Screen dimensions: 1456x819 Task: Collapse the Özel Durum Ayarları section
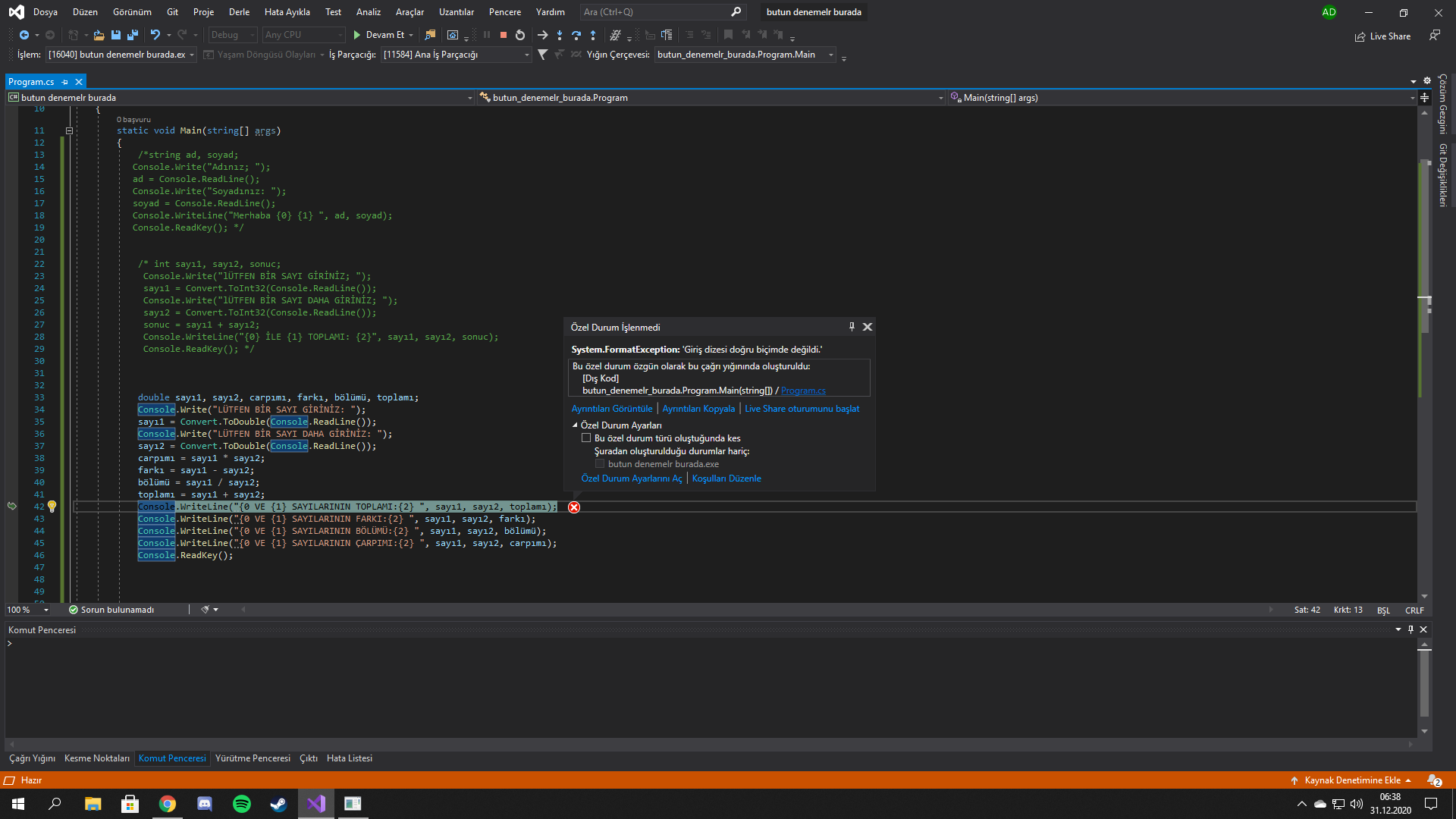pos(575,425)
